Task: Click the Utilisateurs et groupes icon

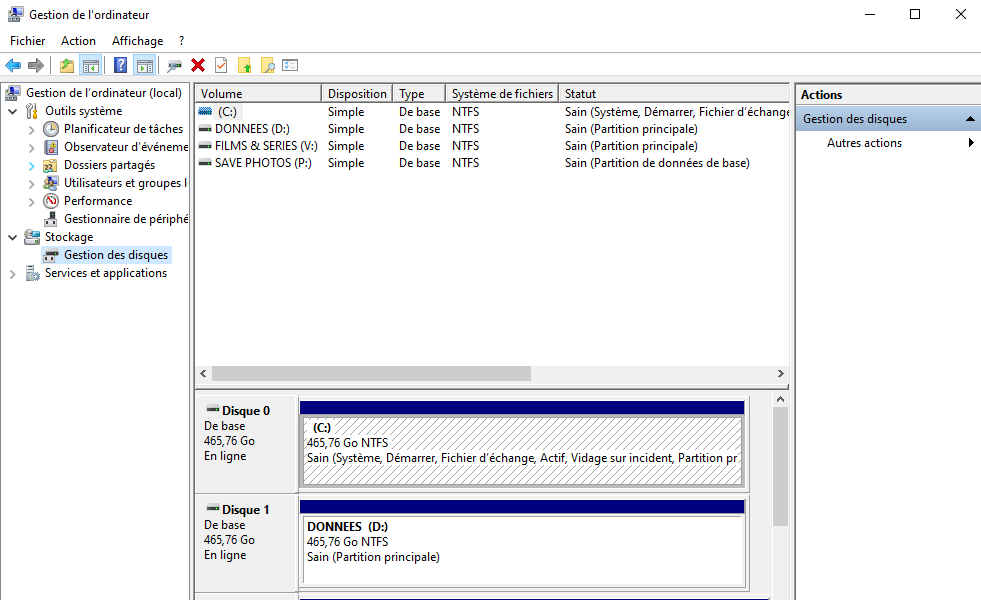Action: [x=51, y=183]
